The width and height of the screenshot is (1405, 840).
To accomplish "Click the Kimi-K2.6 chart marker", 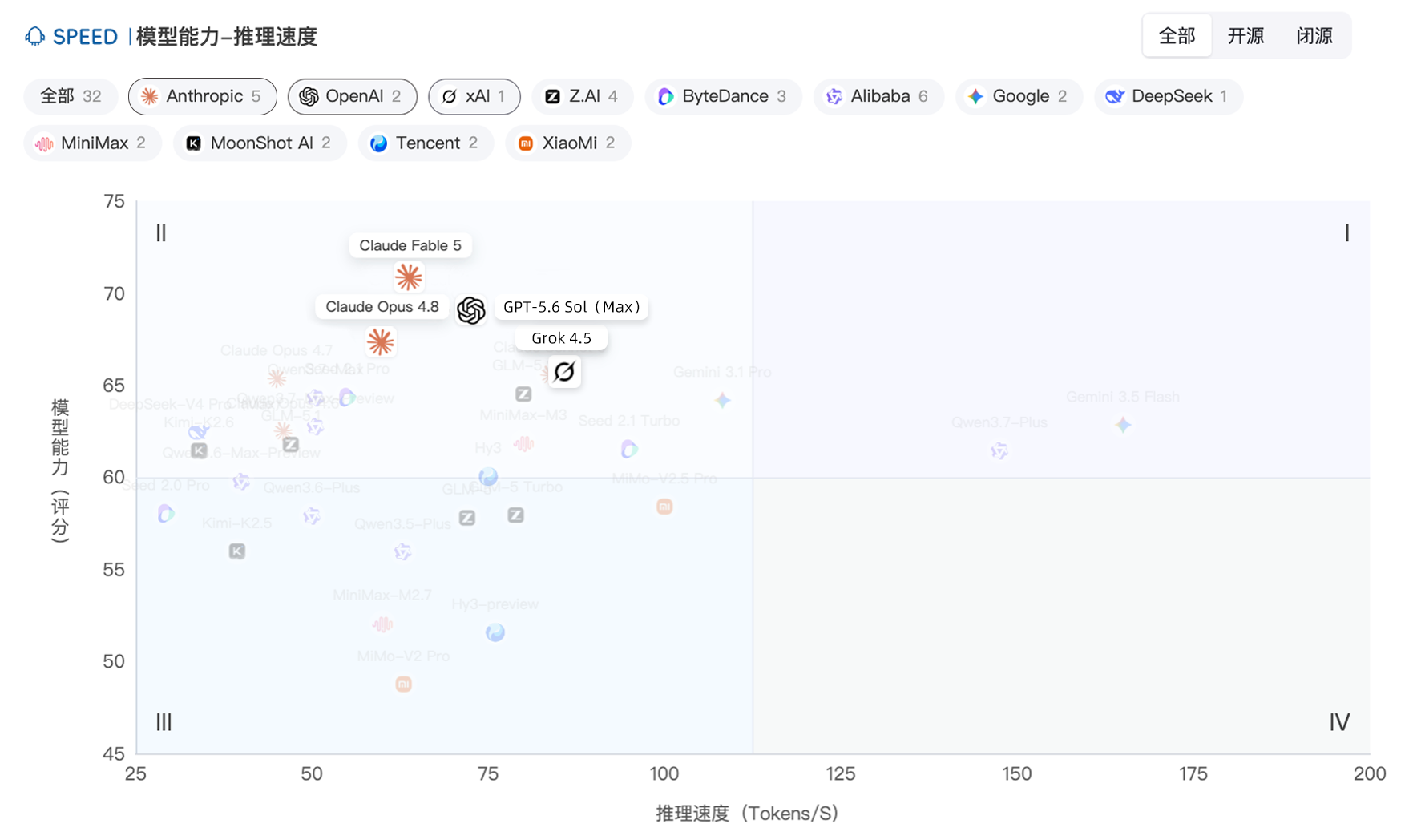I will pos(199,450).
